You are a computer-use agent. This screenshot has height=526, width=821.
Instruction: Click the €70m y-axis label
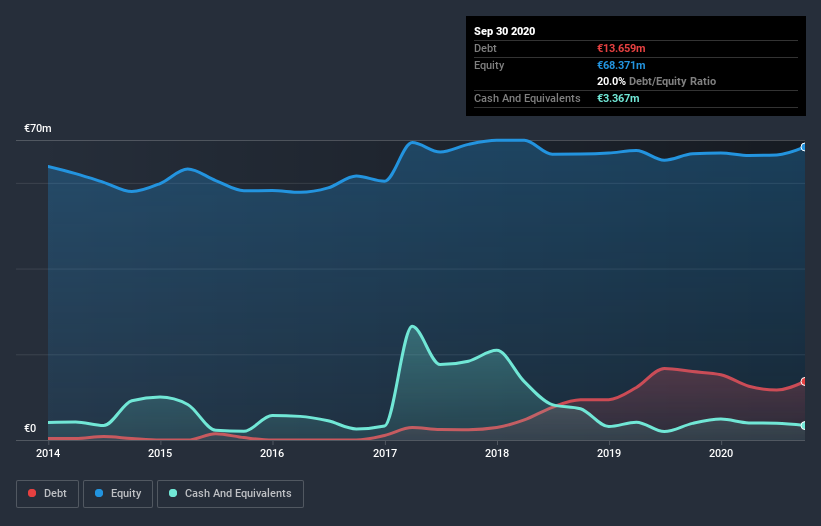[38, 128]
